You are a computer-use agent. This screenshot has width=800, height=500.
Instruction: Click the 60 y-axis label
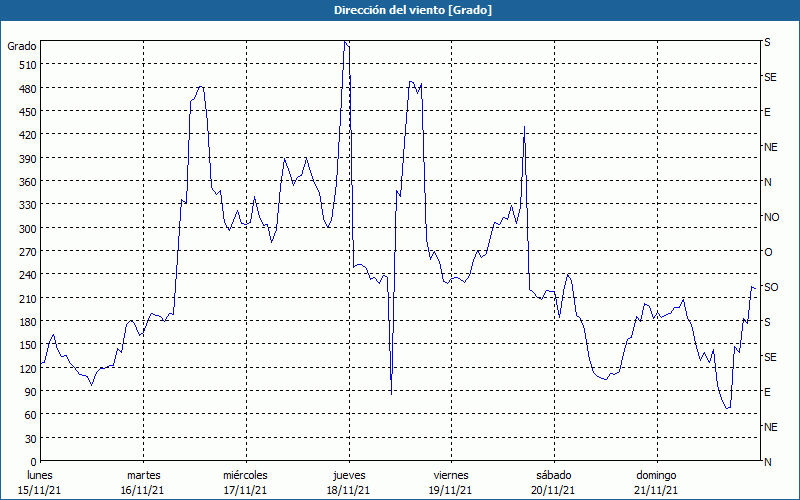[x=31, y=415]
